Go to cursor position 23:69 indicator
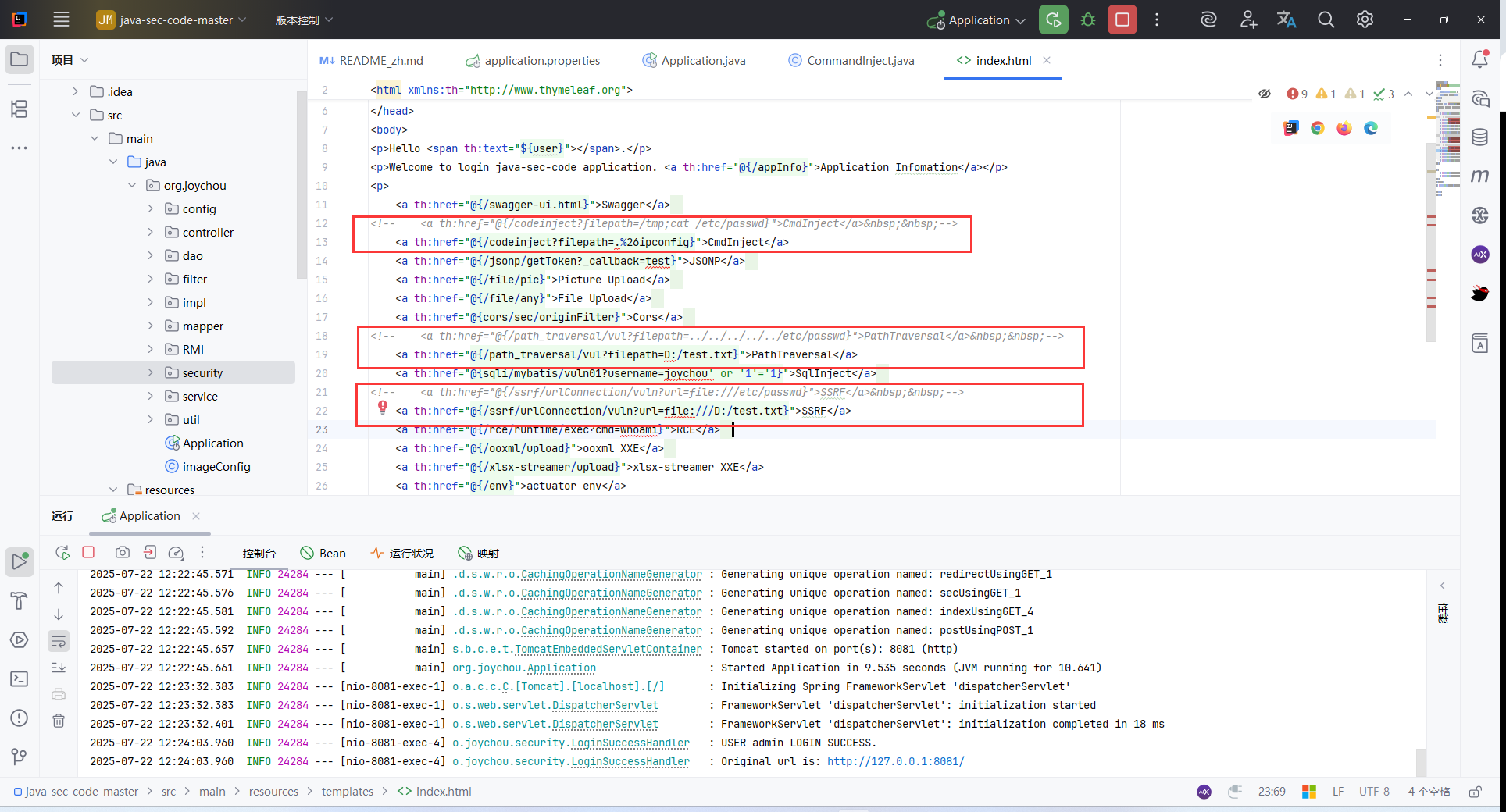Image resolution: width=1506 pixels, height=812 pixels. coord(1272,792)
